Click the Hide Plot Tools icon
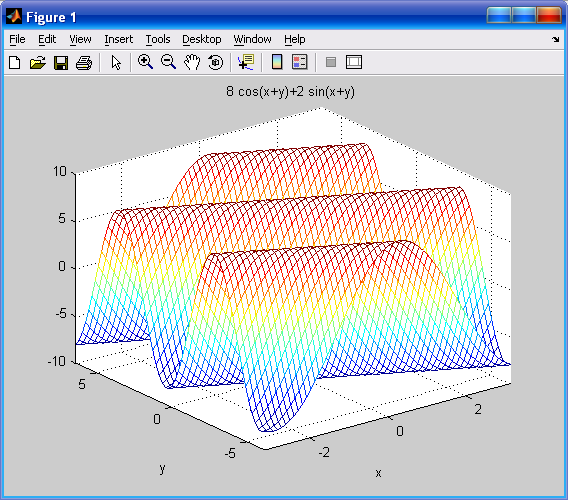The width and height of the screenshot is (568, 500). point(331,62)
